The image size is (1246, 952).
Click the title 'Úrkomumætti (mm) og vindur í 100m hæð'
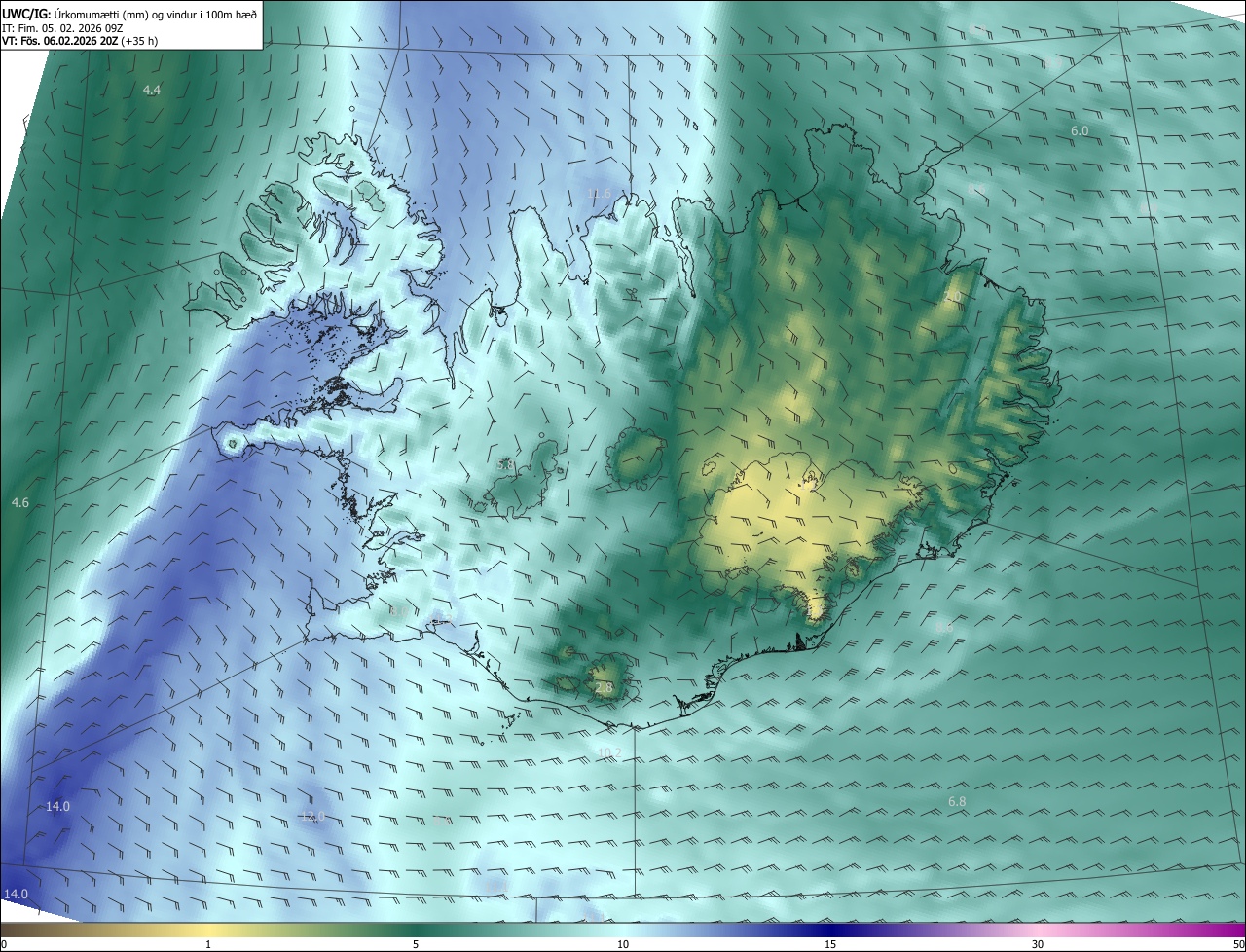pyautogui.click(x=157, y=14)
